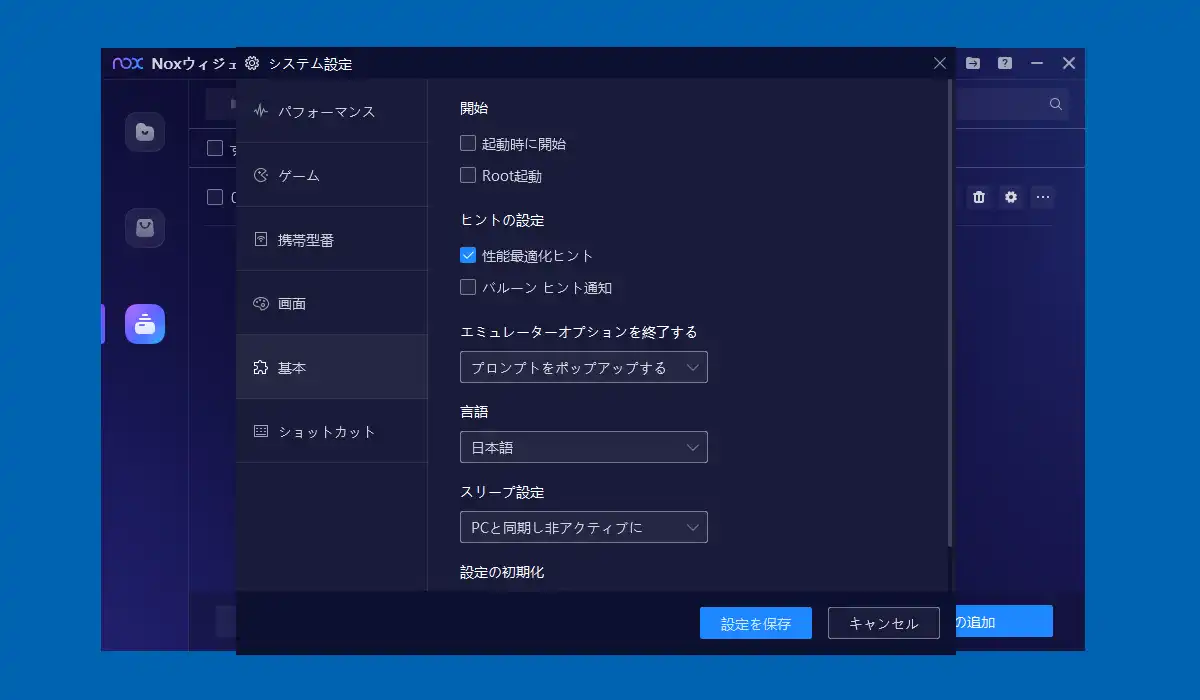Click the gear icon in the dialog title

252,63
